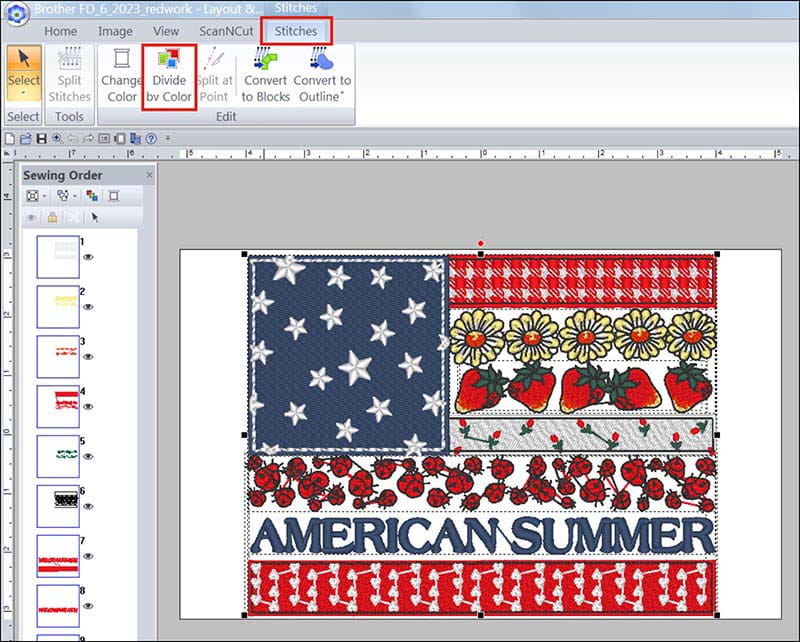Click the color blocks icon in Sewing Order
Screen dimensions: 800x642
93,196
